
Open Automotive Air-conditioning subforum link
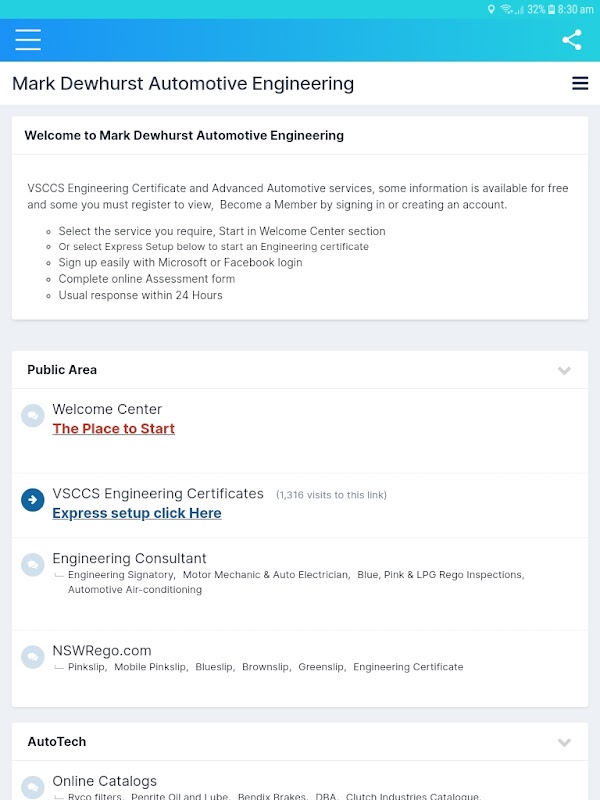[135, 590]
